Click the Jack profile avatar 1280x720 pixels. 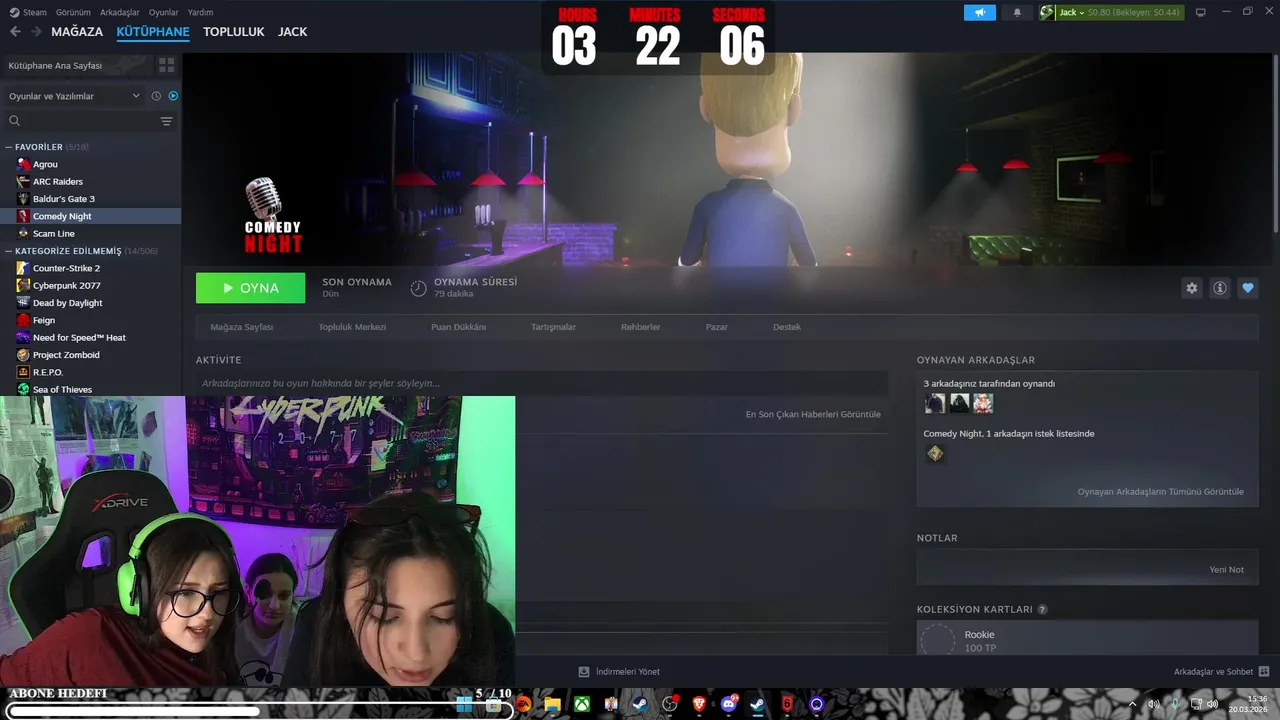click(x=1047, y=12)
